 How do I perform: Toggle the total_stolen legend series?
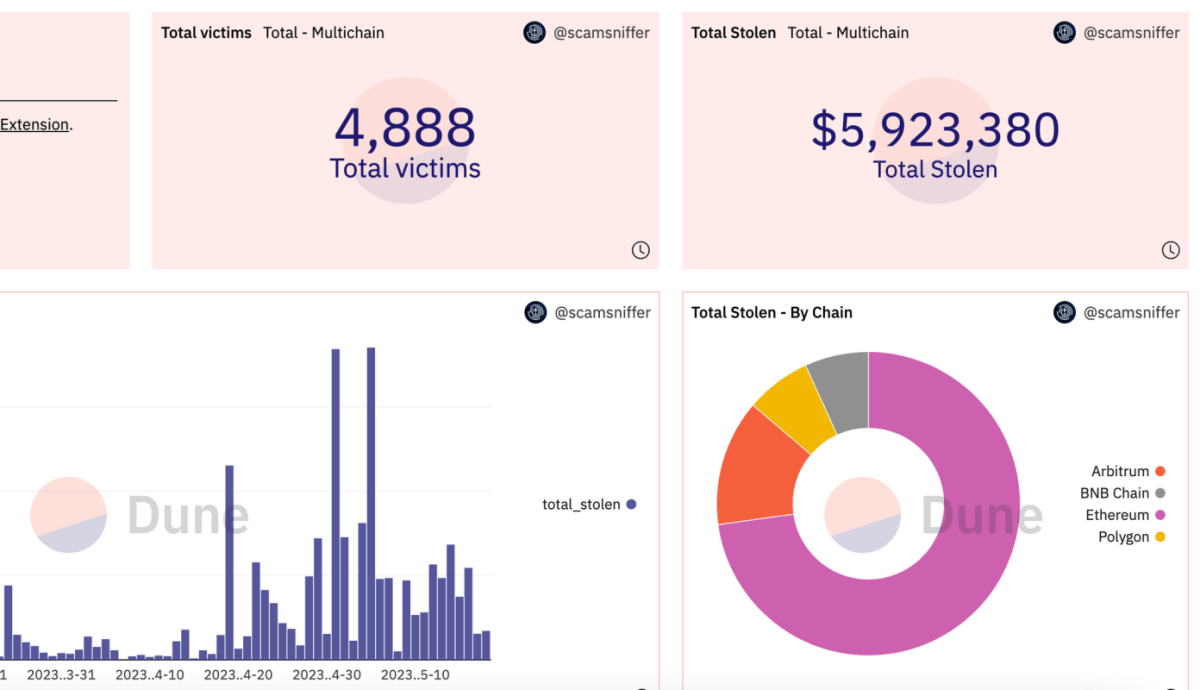[x=589, y=504]
